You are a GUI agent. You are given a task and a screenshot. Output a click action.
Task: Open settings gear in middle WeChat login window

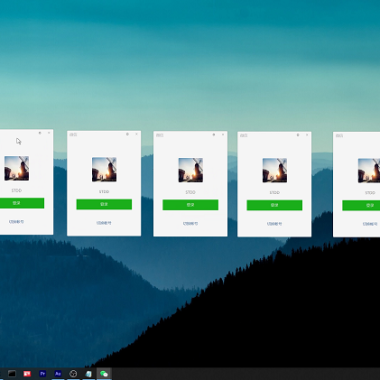214,135
